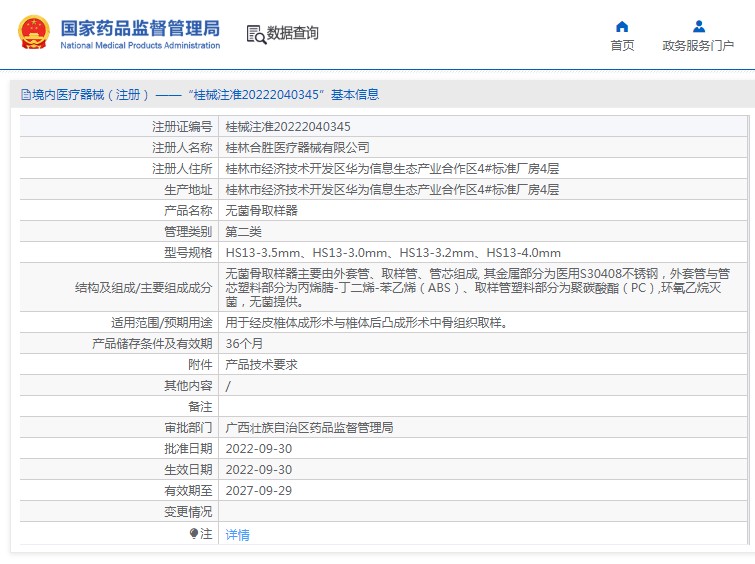The width and height of the screenshot is (755, 564).
Task: Click the 审批部门 label
Action: click(x=188, y=428)
